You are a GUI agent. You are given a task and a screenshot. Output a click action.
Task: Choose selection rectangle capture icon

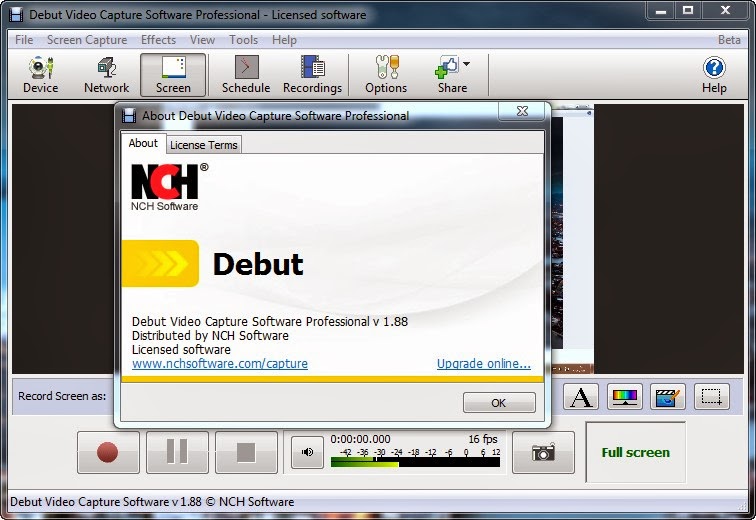click(712, 397)
